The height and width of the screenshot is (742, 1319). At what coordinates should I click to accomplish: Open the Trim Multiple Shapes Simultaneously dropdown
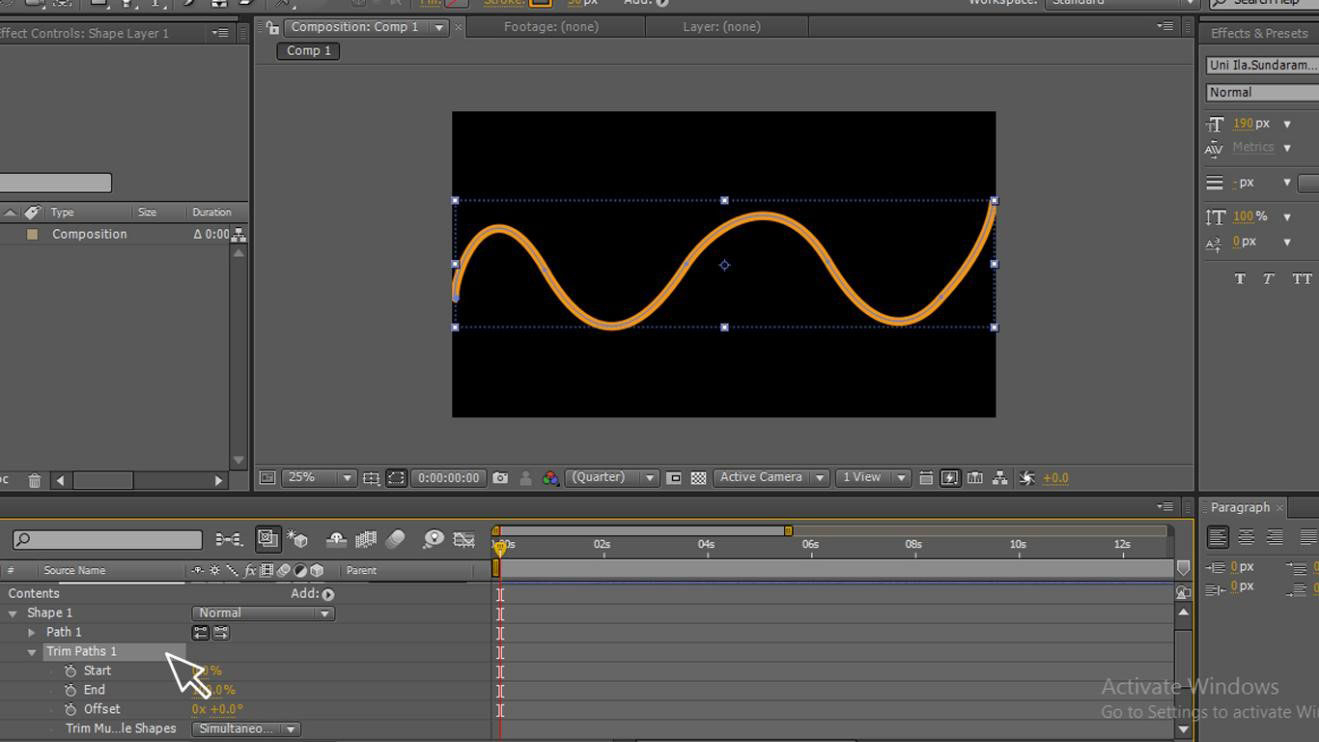pos(246,729)
